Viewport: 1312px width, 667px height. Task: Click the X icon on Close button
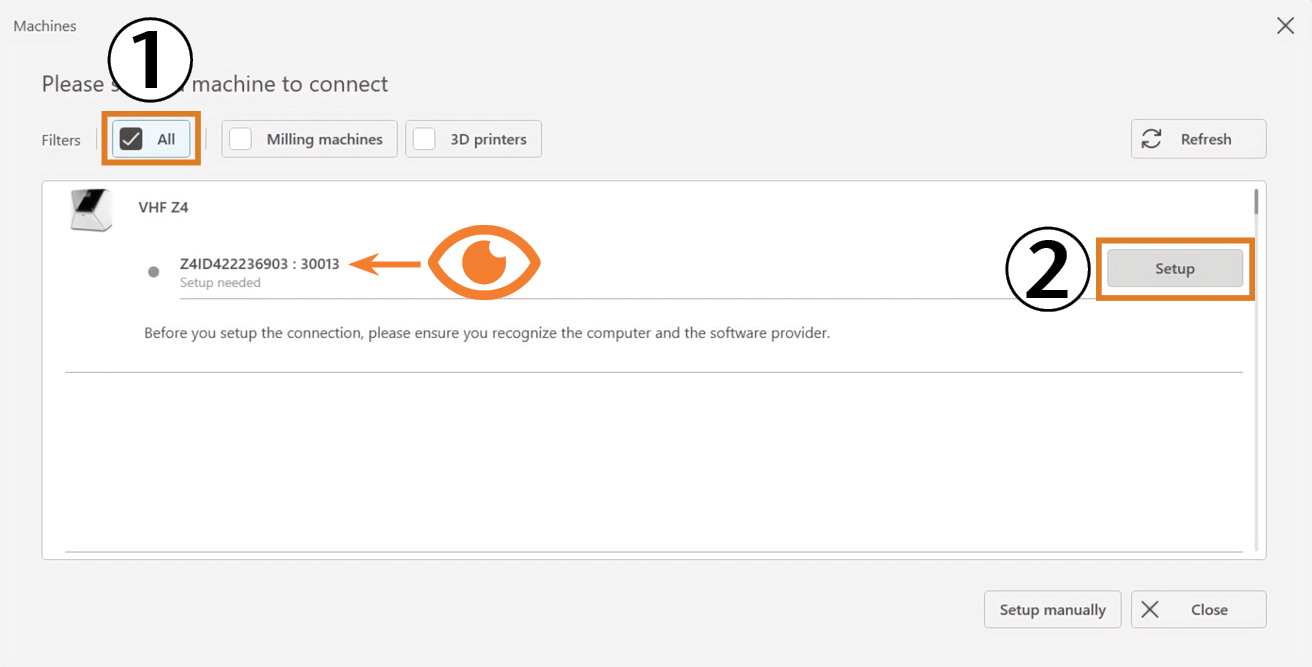click(x=1150, y=610)
